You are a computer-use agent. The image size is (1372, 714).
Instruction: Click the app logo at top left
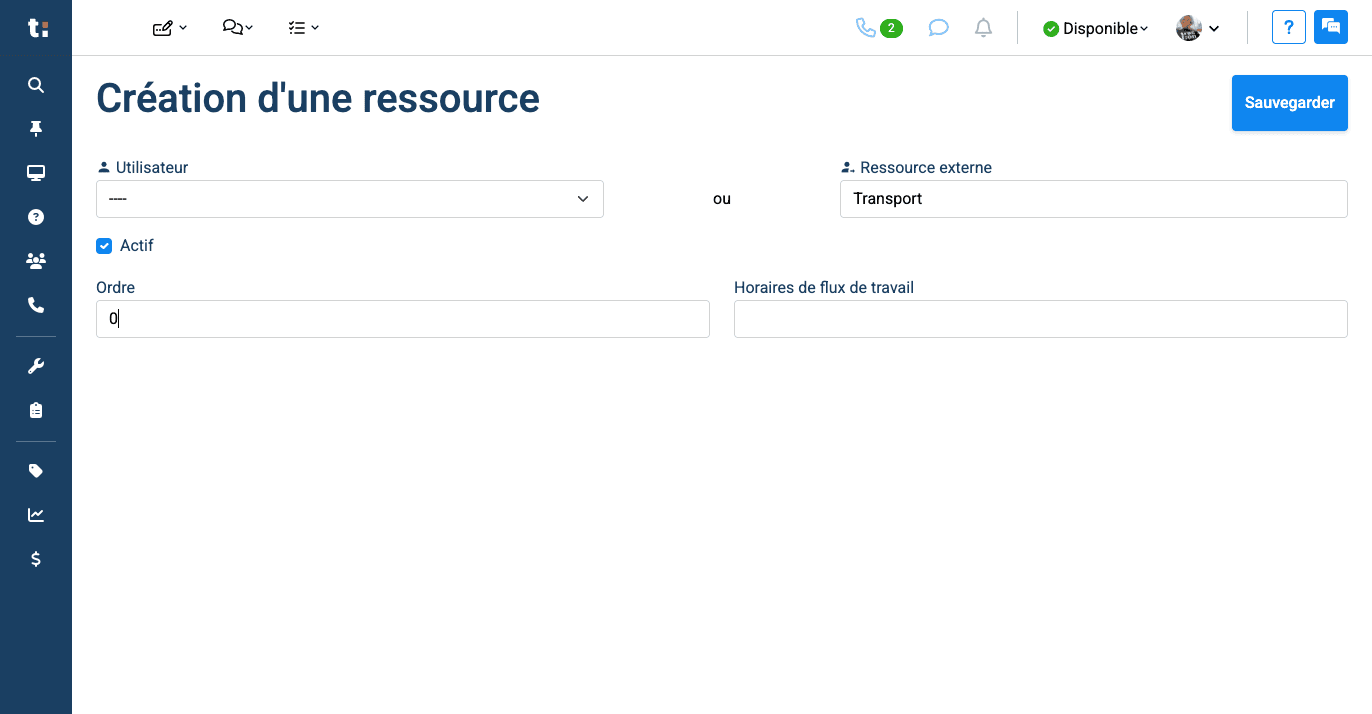[x=37, y=28]
